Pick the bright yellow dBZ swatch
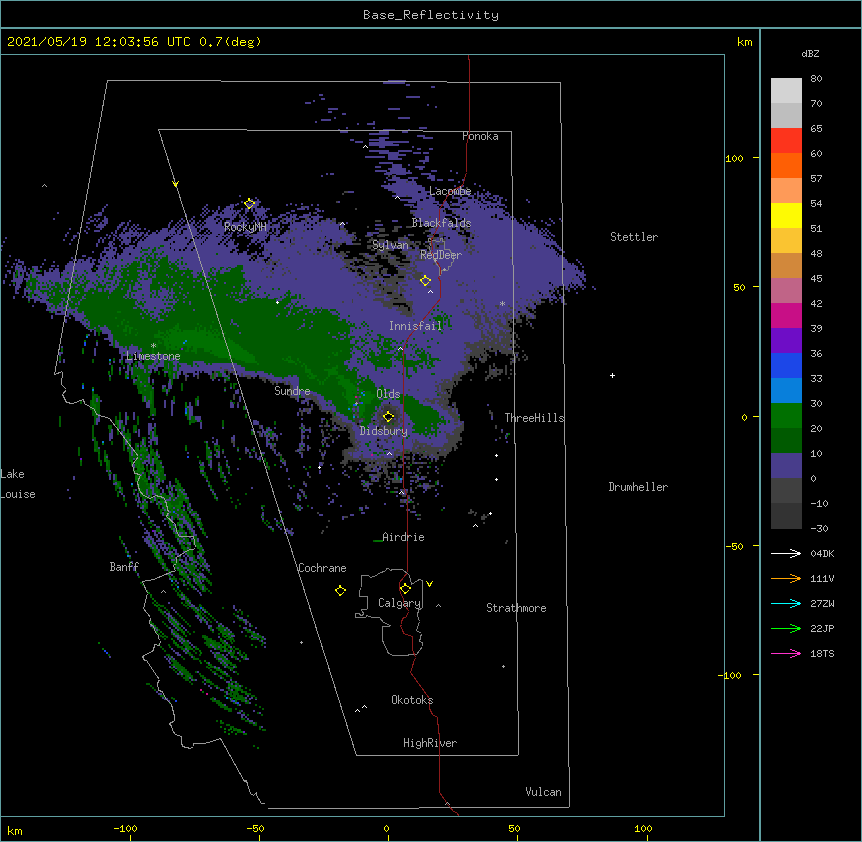Viewport: 862px width, 842px height. [786, 215]
